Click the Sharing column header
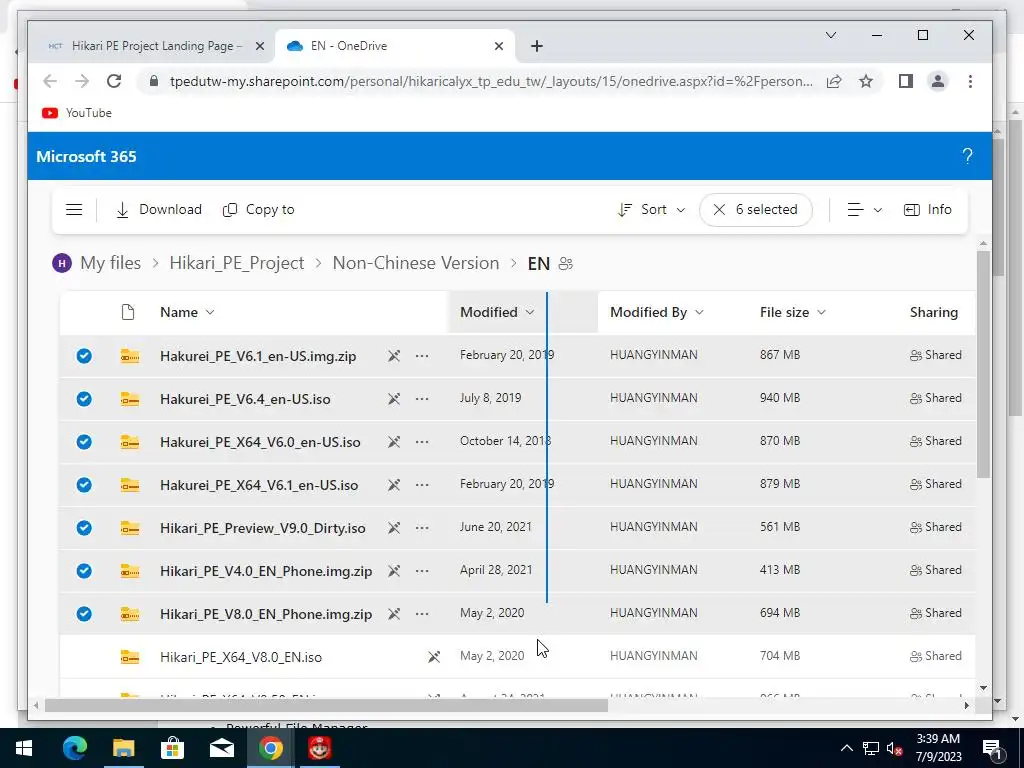 (x=933, y=312)
